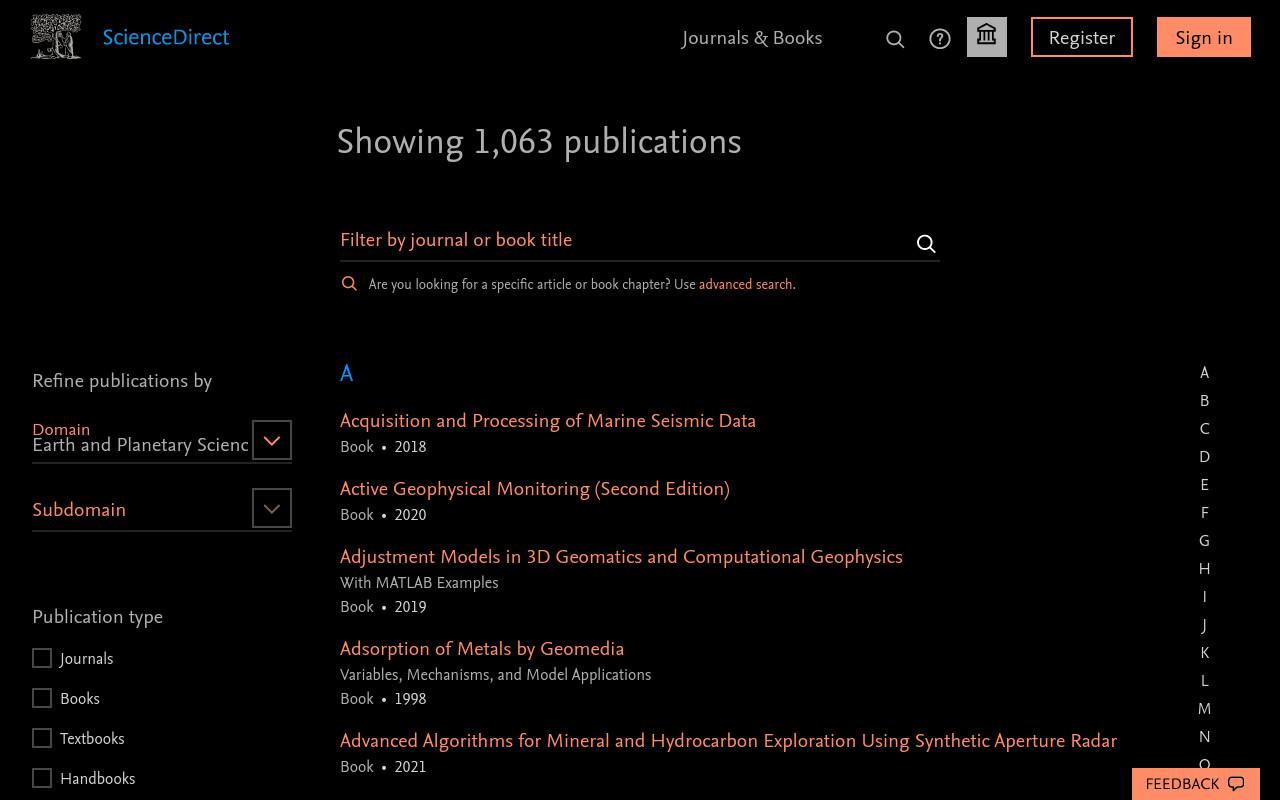
Task: Open the header search magnifier icon
Action: pos(895,39)
